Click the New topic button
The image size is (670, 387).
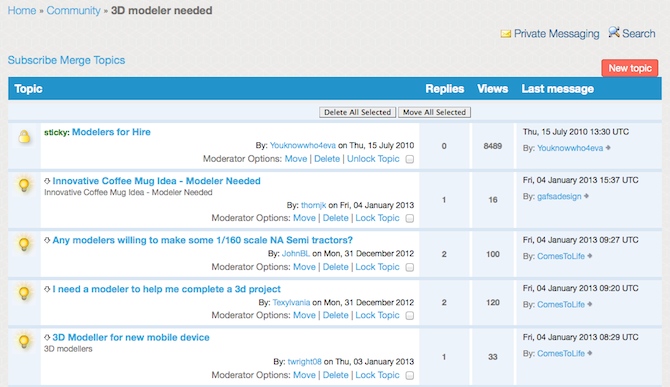coord(630,68)
